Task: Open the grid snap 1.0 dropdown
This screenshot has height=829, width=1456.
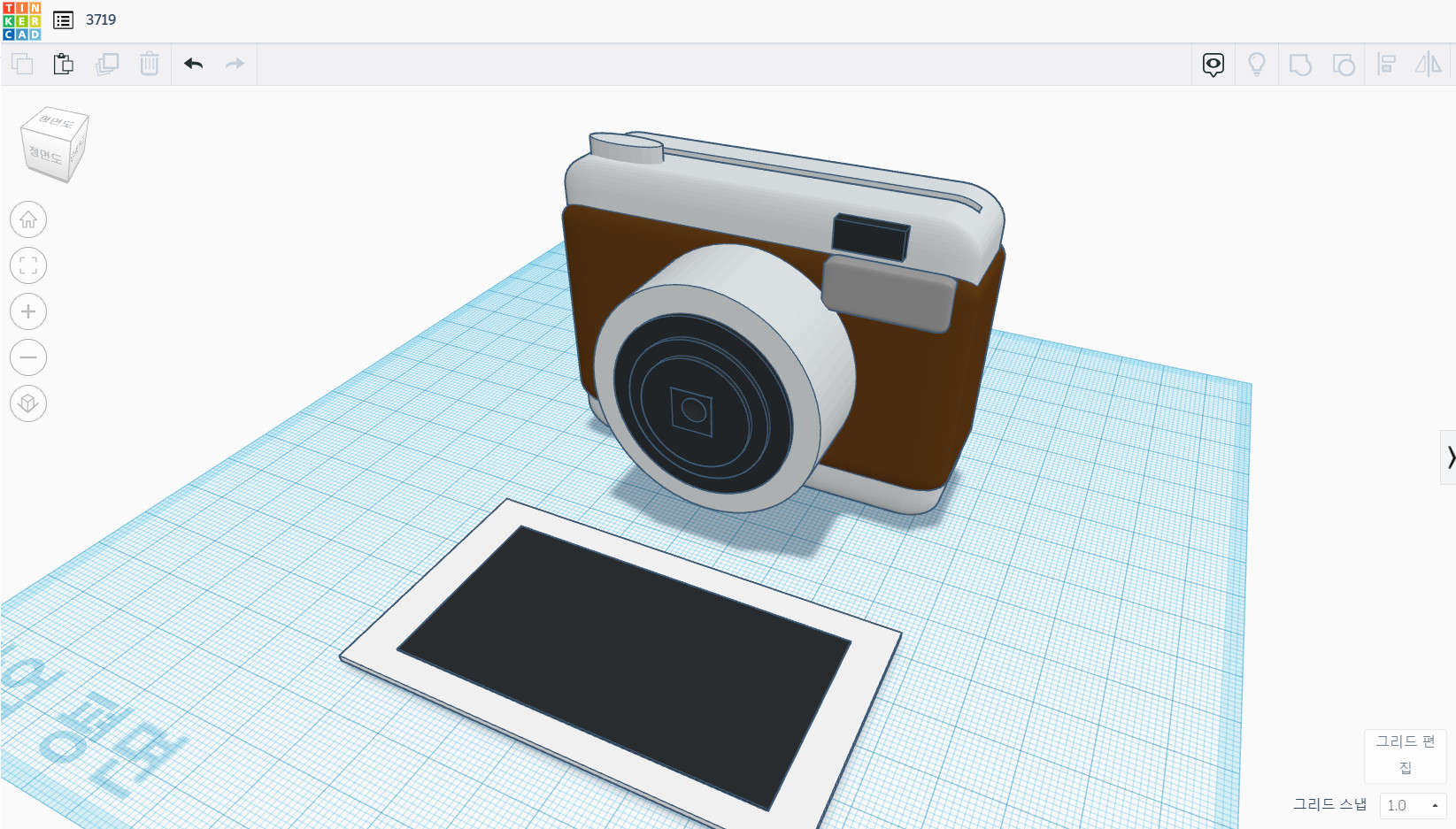Action: pos(1414,805)
